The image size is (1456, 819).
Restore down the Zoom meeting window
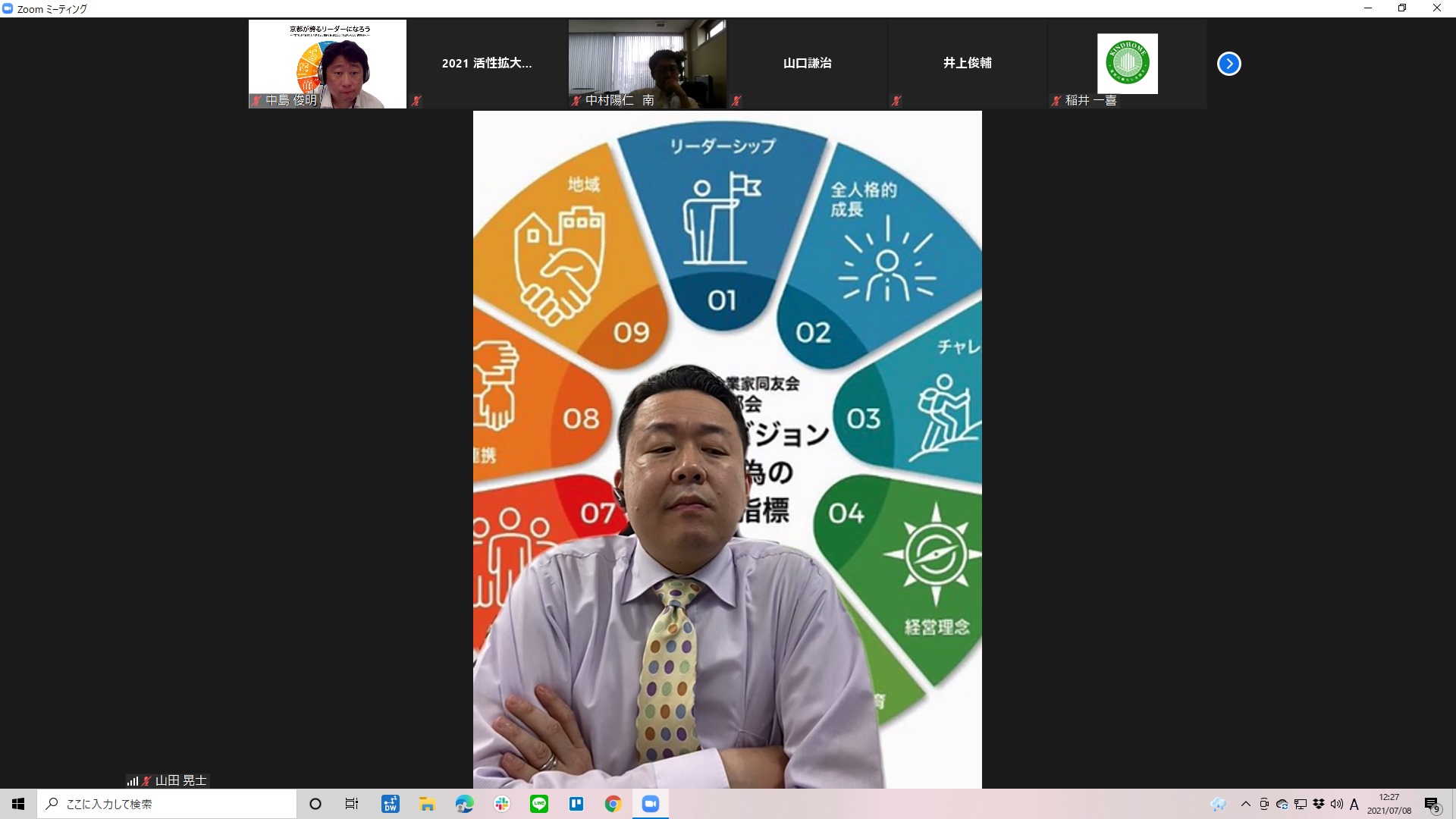pyautogui.click(x=1402, y=8)
